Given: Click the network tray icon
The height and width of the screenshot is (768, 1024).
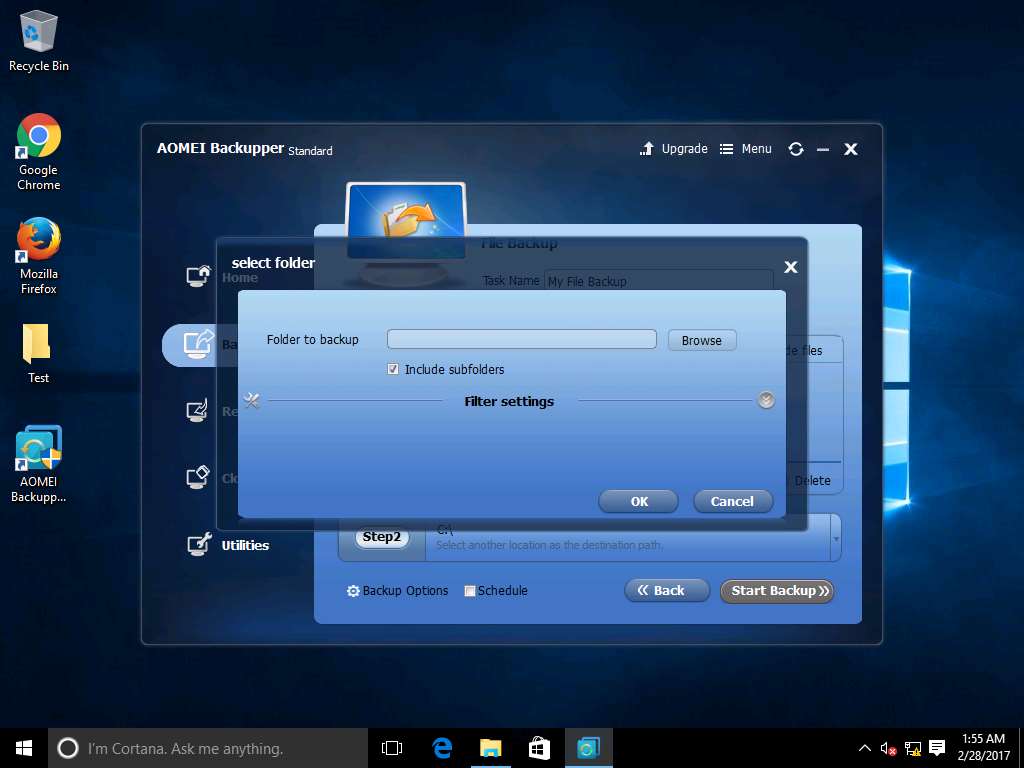Looking at the screenshot, I should [x=913, y=748].
